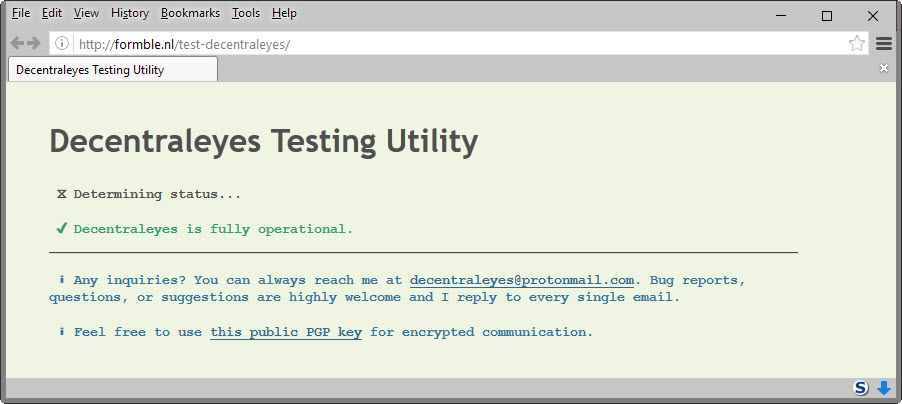The image size is (902, 404).
Task: Click the blue download arrow icon
Action: [x=884, y=388]
